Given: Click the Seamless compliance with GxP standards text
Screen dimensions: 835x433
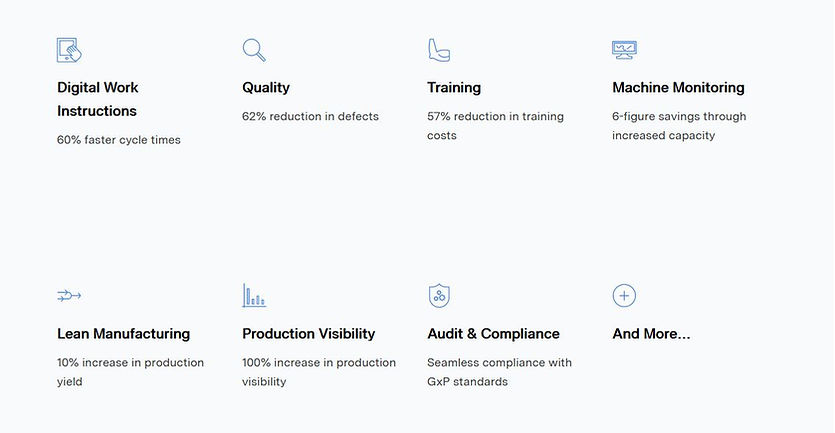Looking at the screenshot, I should click(499, 372).
